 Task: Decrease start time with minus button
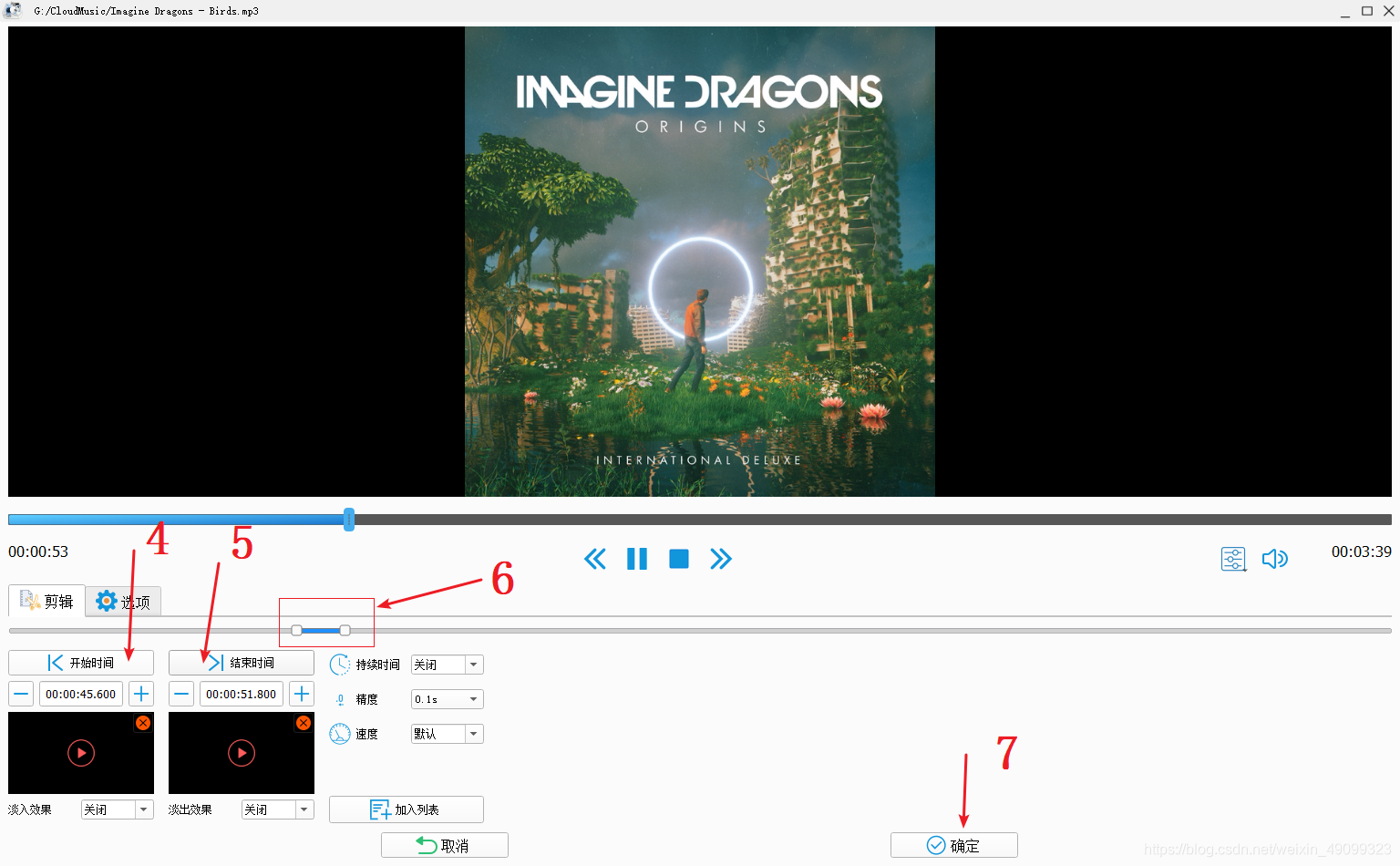pos(22,694)
